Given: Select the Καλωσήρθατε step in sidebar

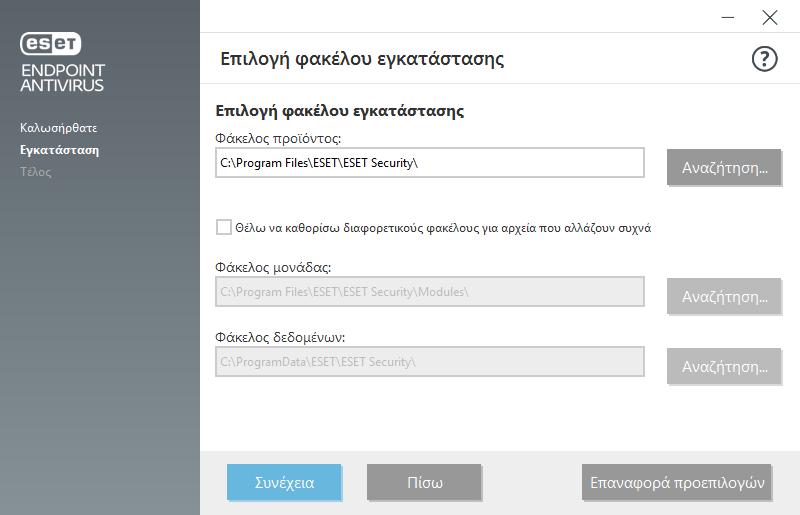Looking at the screenshot, I should pyautogui.click(x=59, y=128).
